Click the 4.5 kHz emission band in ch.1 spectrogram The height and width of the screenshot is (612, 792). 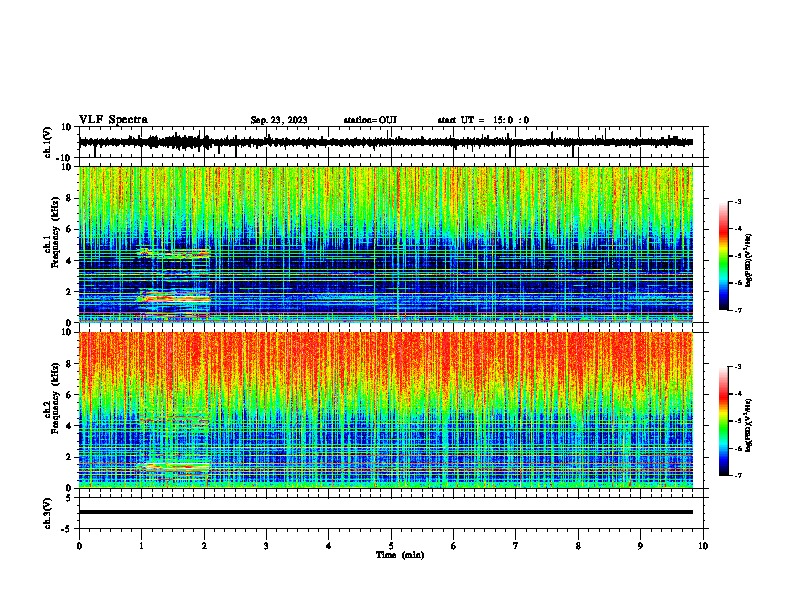coord(173,252)
